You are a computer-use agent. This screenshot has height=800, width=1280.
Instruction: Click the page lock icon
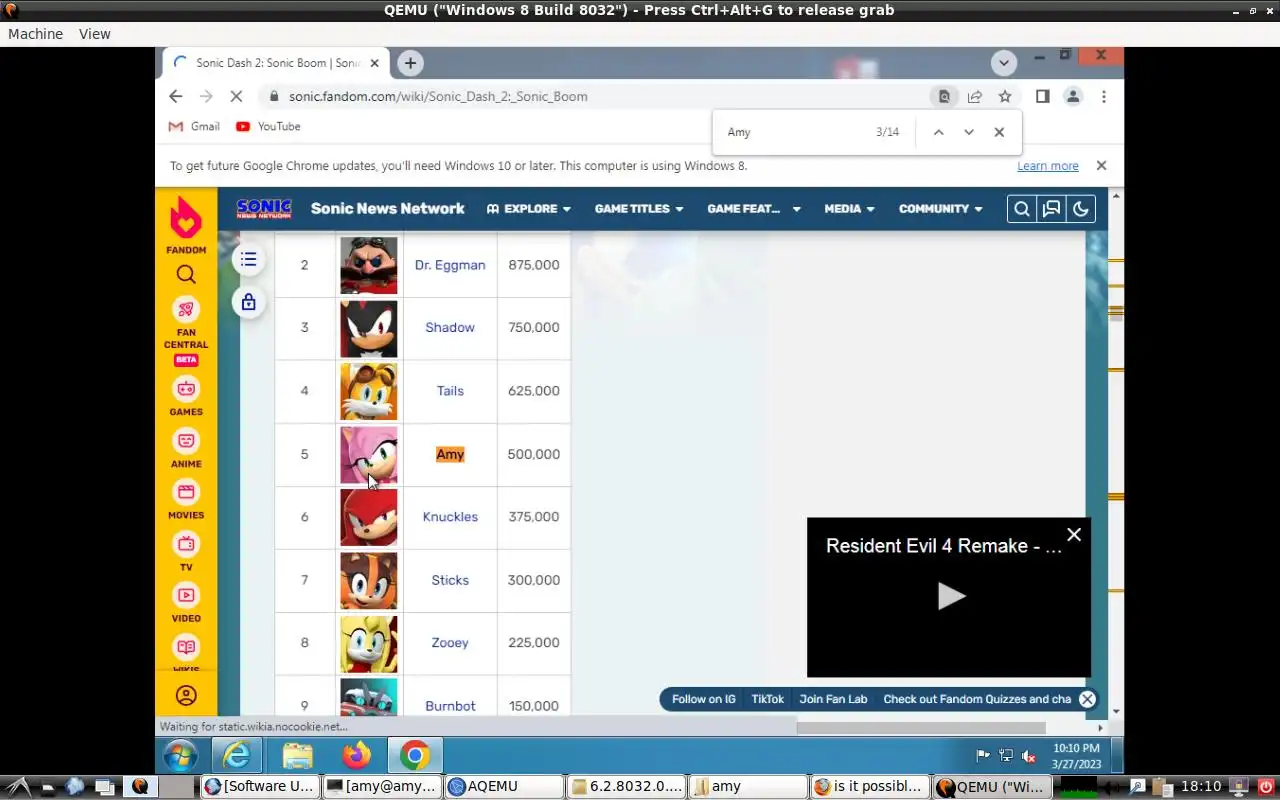pyautogui.click(x=248, y=302)
